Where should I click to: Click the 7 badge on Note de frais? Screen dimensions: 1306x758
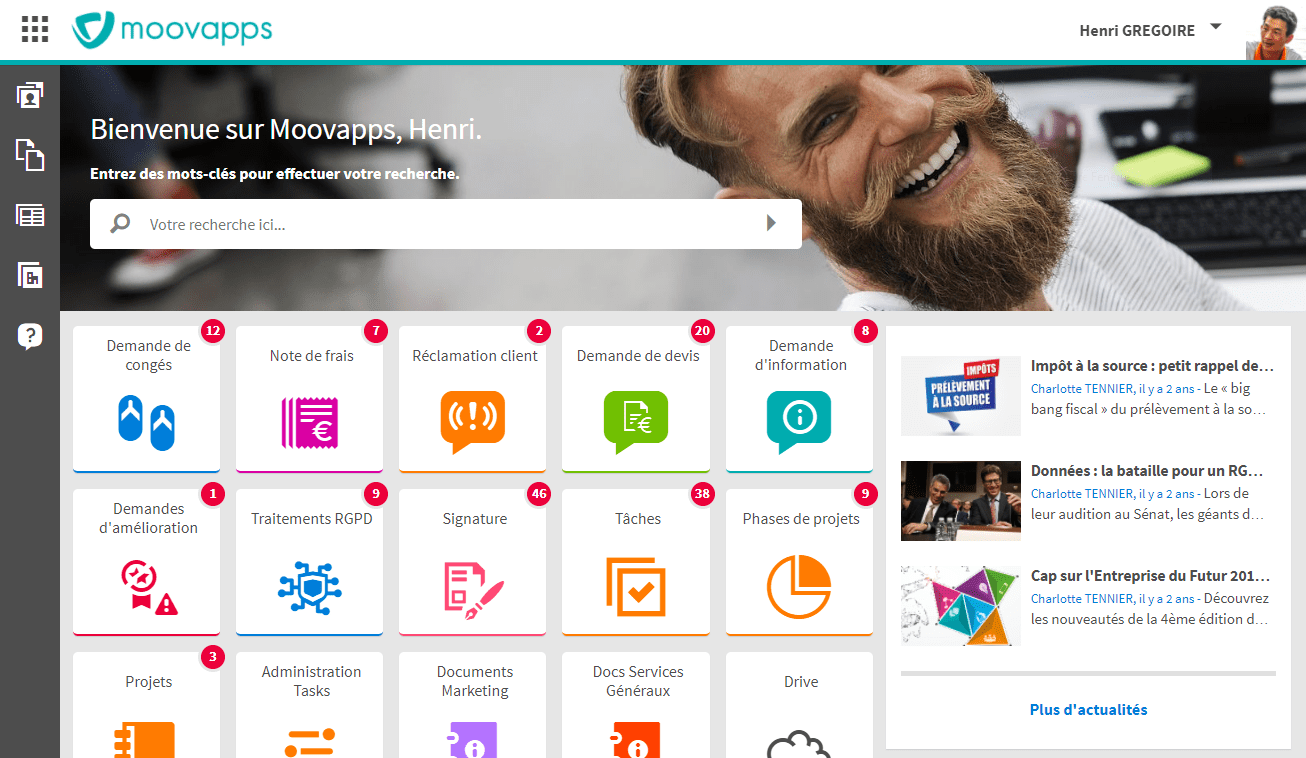click(x=375, y=330)
